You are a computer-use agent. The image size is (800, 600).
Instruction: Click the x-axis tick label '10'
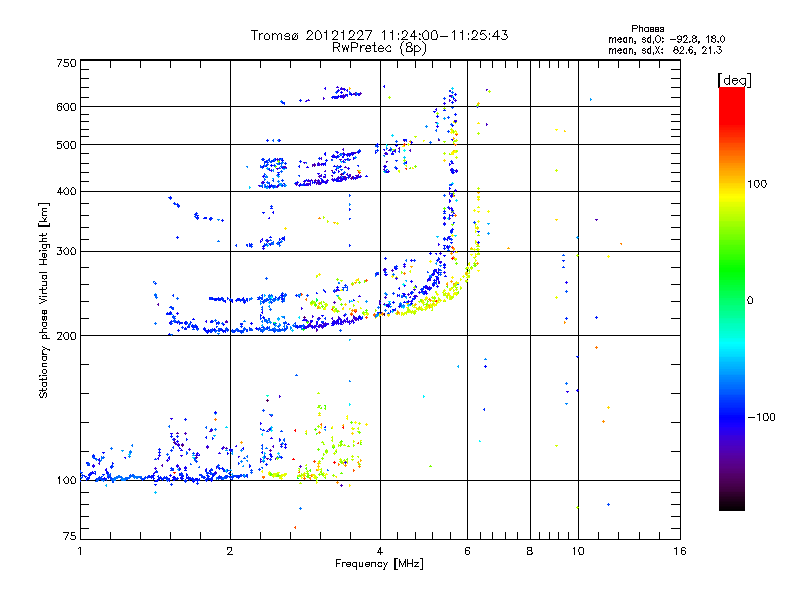coord(578,551)
